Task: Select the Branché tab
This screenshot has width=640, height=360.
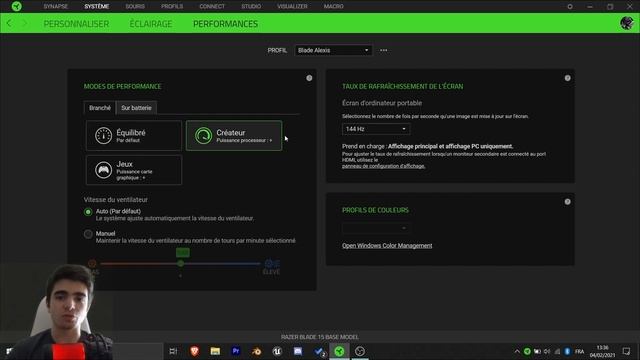Action: (x=100, y=108)
